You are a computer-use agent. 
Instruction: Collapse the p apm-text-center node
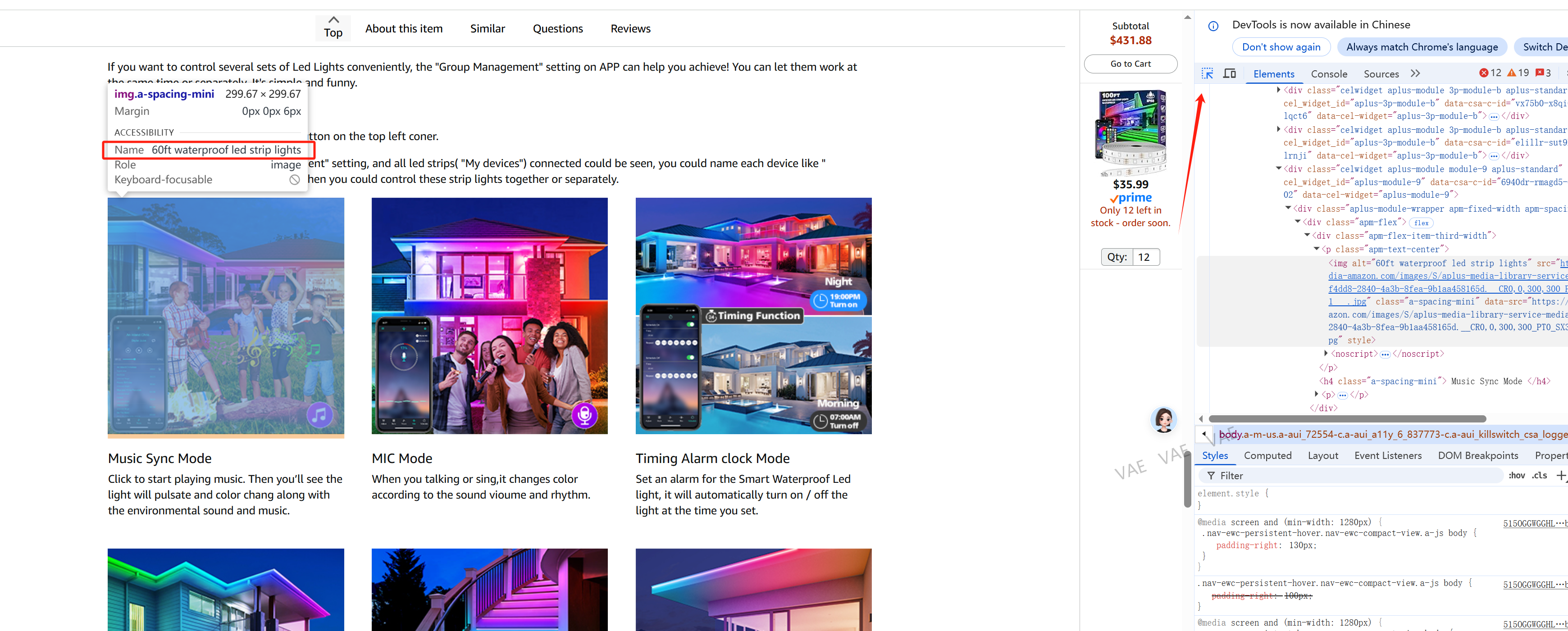[x=1317, y=249]
